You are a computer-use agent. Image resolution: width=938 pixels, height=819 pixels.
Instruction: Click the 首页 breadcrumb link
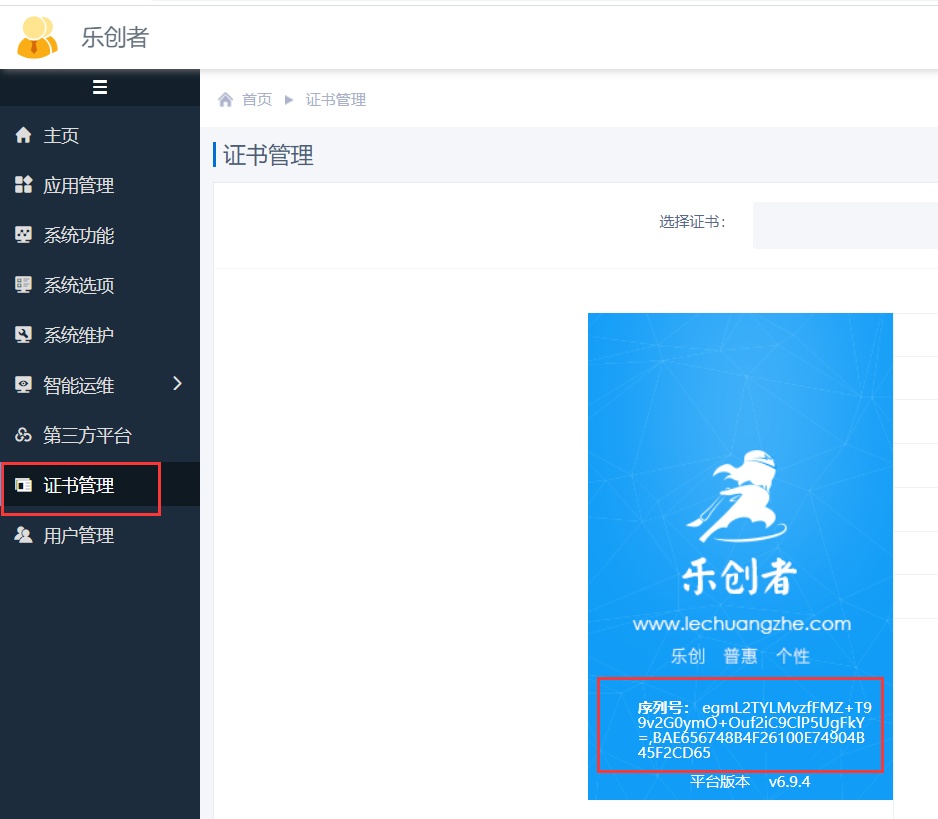[257, 100]
